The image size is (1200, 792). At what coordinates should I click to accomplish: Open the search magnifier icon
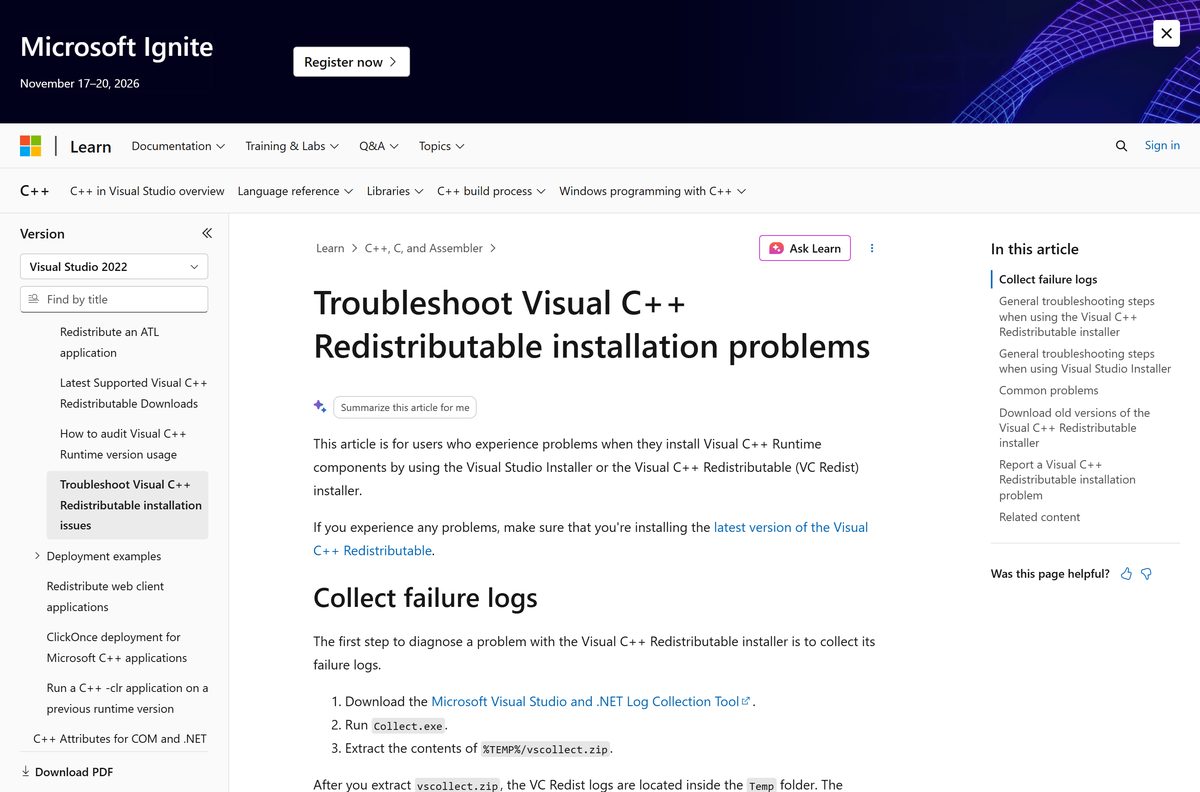tap(1121, 146)
